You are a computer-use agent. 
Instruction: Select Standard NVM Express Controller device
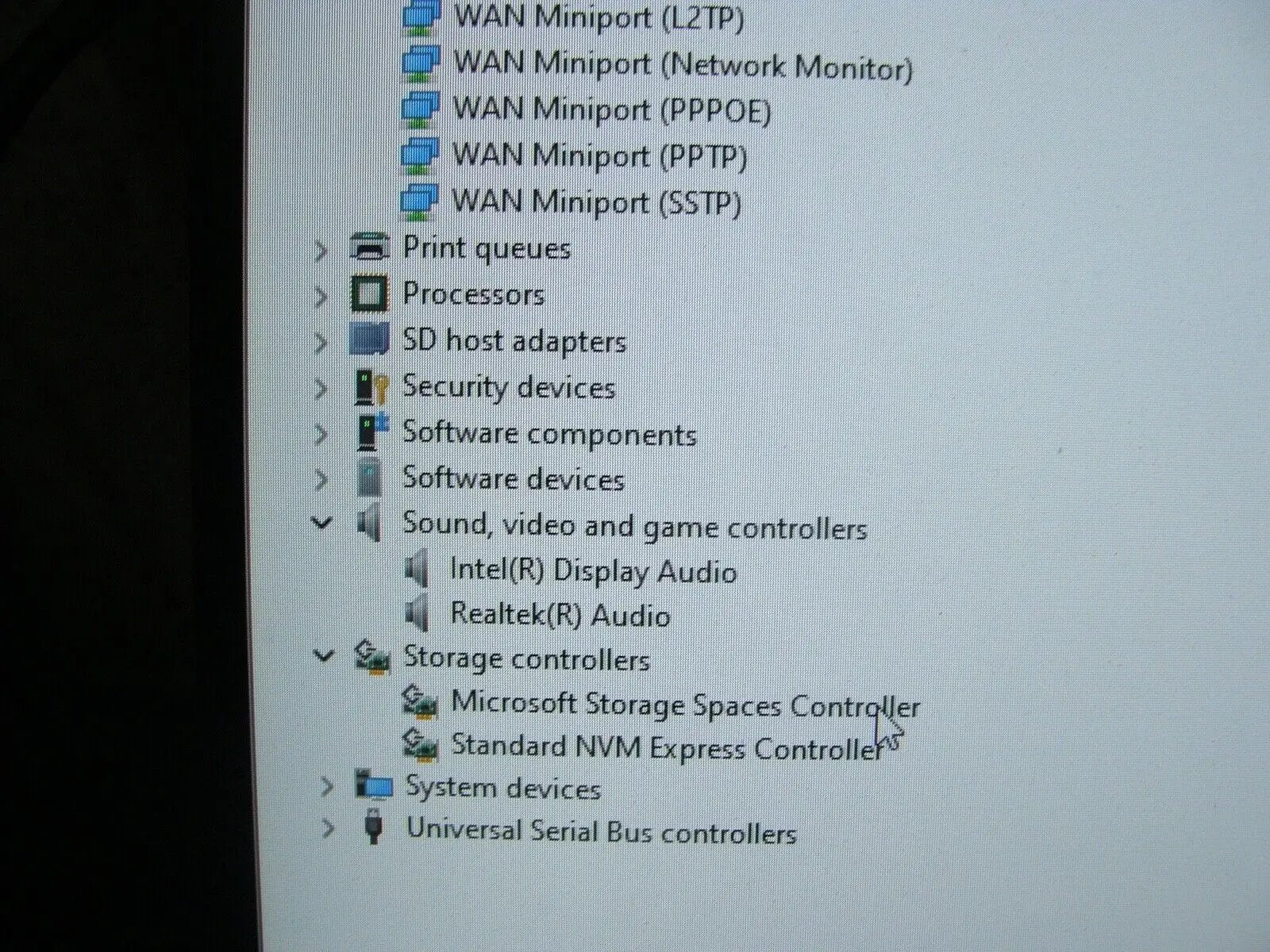pos(667,747)
